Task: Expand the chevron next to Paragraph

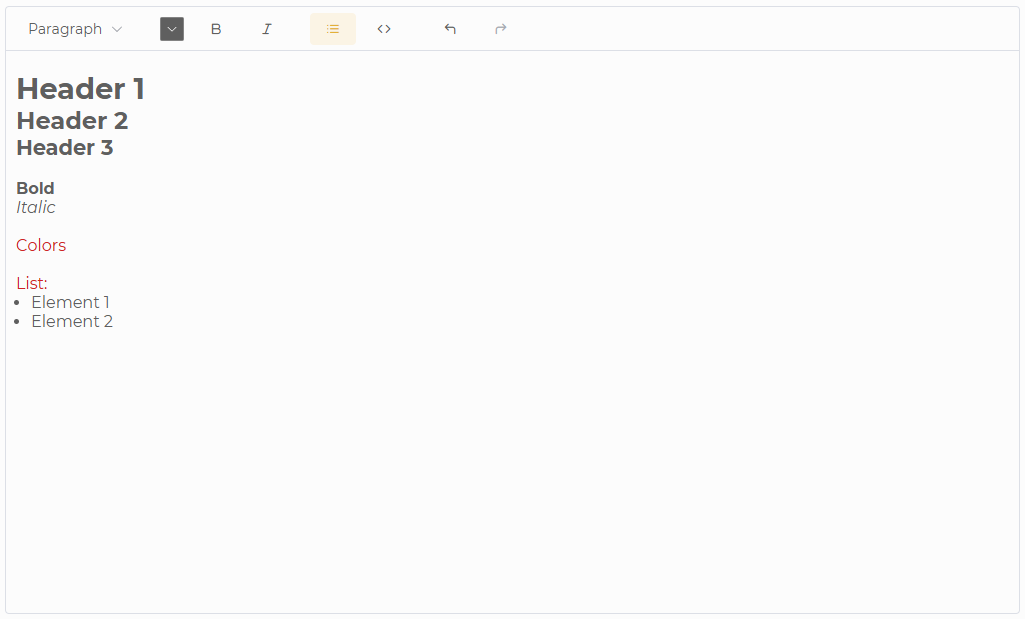Action: [117, 28]
